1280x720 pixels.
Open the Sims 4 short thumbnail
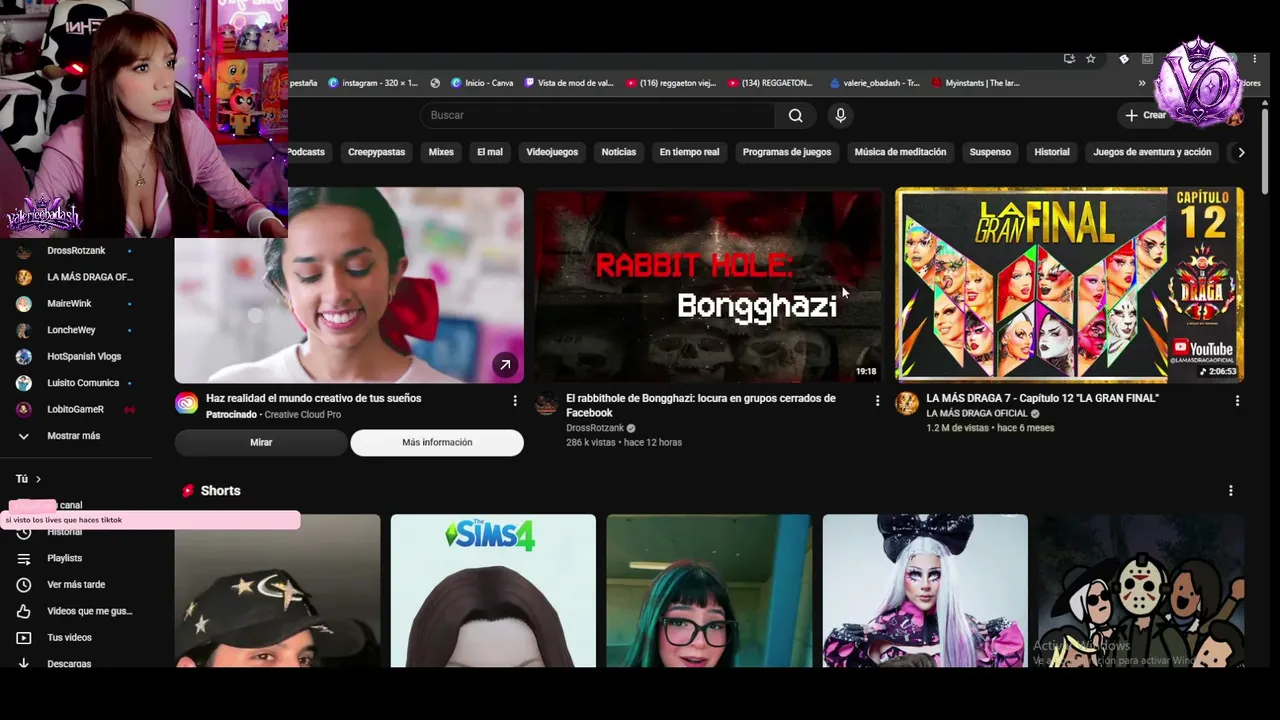point(493,591)
